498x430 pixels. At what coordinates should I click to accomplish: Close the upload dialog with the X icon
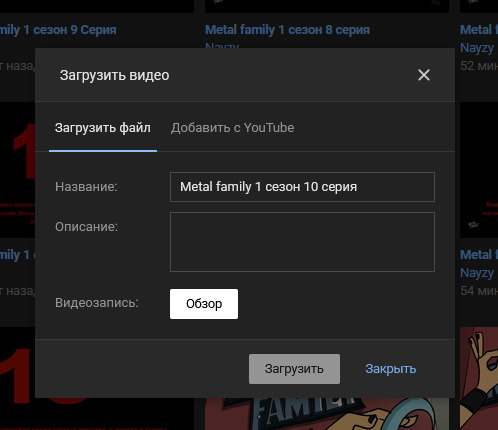[x=424, y=75]
